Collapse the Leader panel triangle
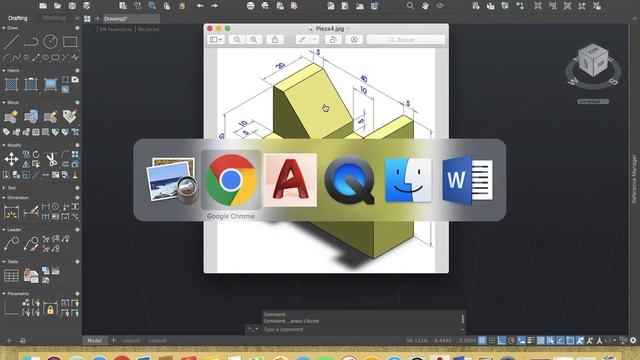This screenshot has height=360, width=640. (4, 229)
